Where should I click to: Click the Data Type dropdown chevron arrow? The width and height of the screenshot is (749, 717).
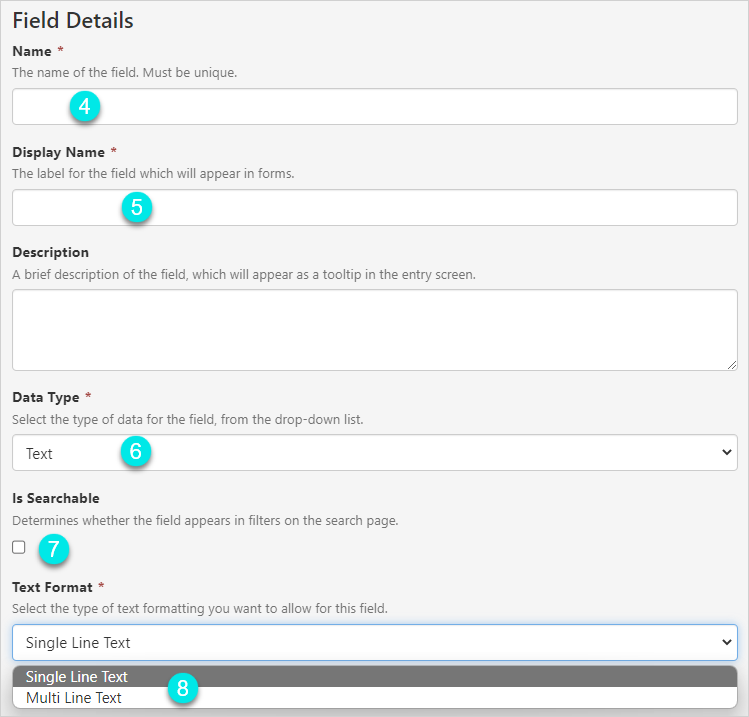click(726, 453)
